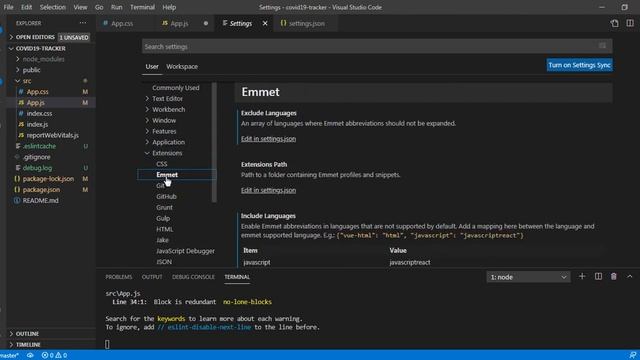640x360 pixels.
Task: Open the feedback icon in status bar
Action: click(x=632, y=356)
